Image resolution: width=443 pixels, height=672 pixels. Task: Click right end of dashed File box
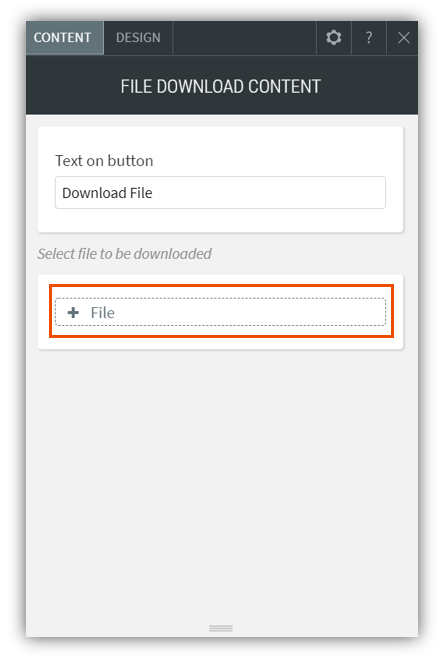point(377,312)
